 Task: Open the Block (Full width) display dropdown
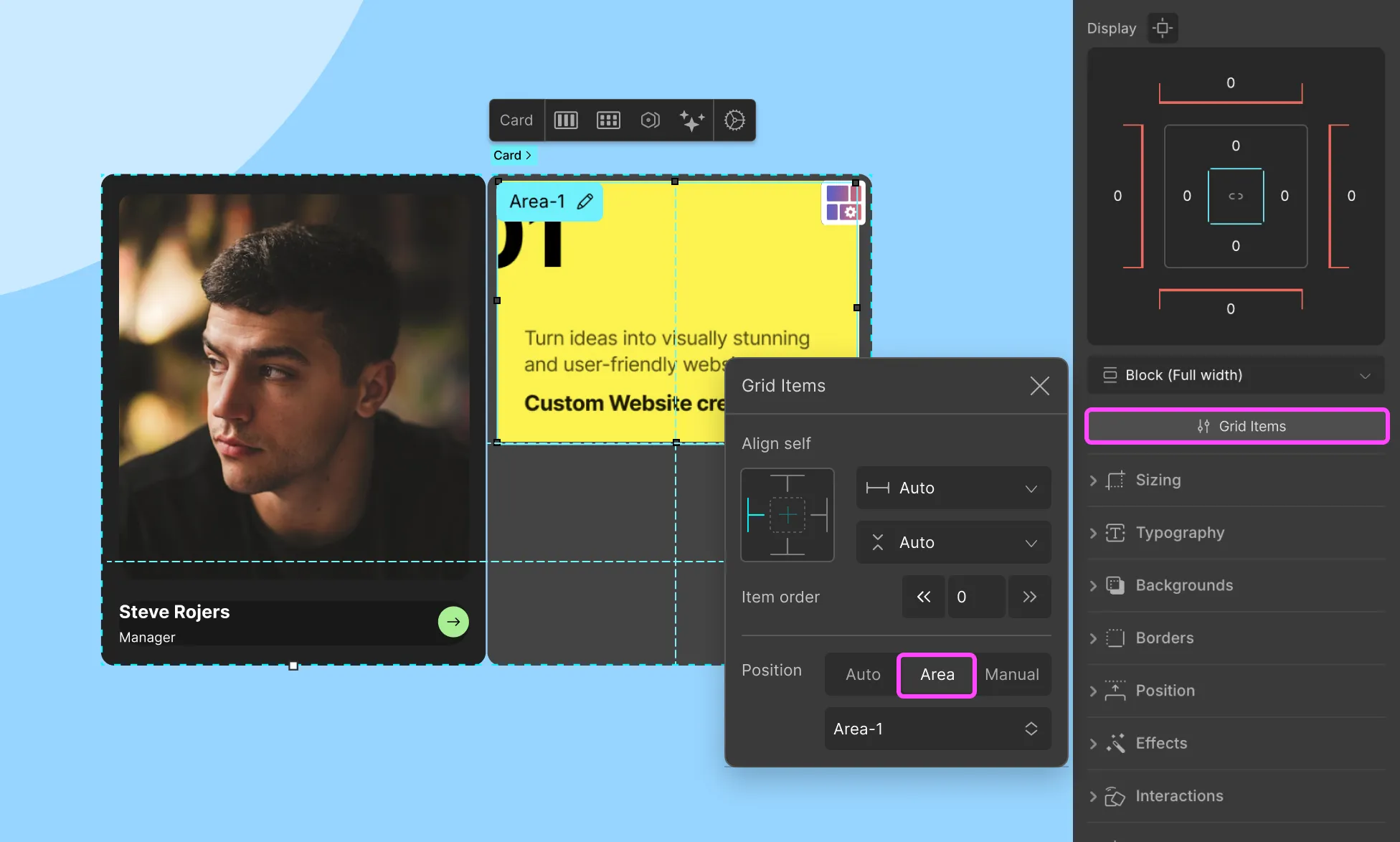click(1236, 375)
